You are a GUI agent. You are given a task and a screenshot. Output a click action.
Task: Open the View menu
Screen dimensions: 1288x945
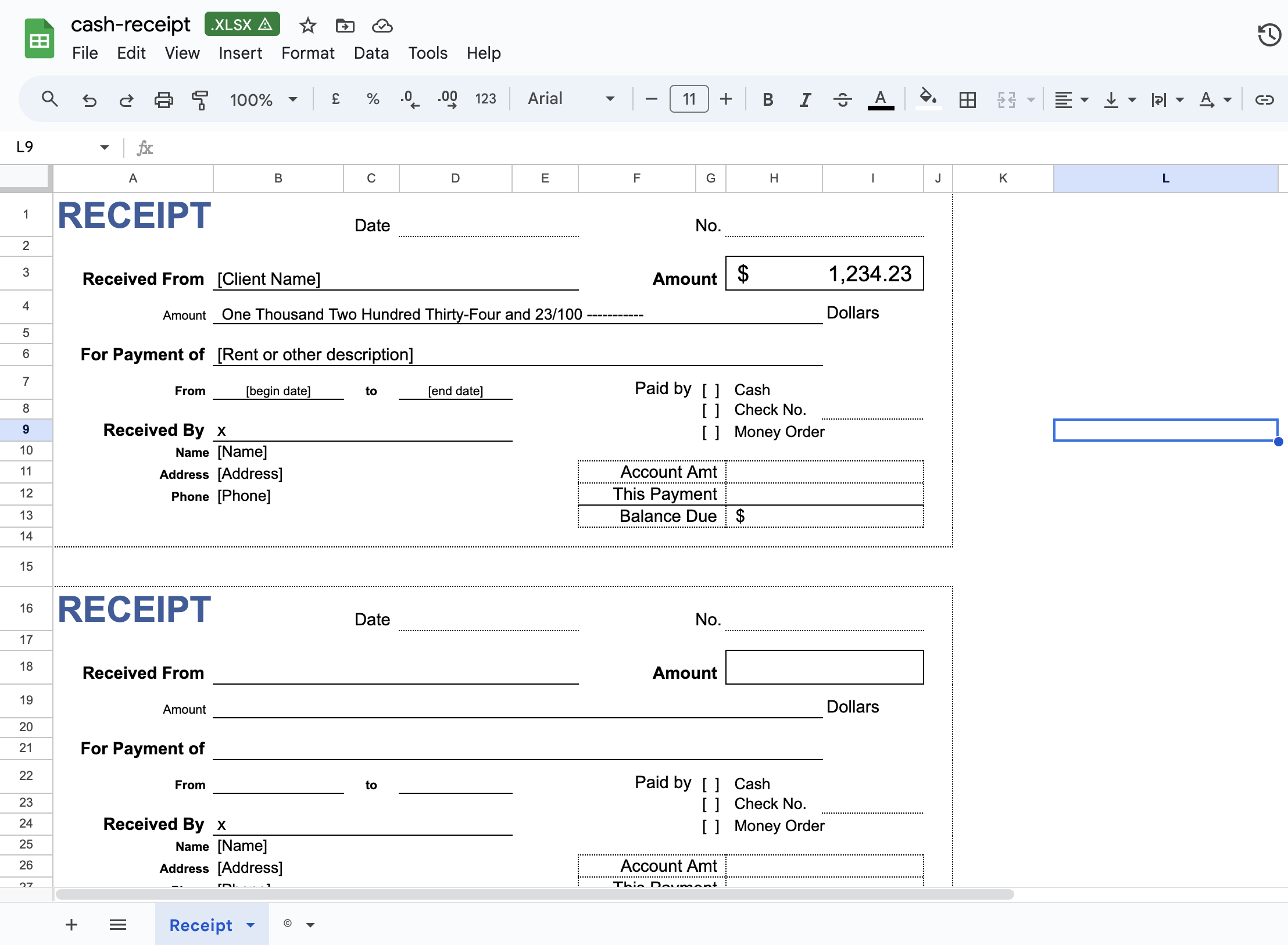click(182, 53)
